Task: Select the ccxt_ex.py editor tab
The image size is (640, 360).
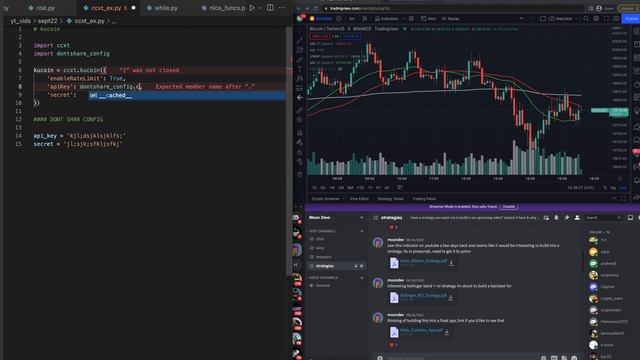Action: pyautogui.click(x=109, y=8)
